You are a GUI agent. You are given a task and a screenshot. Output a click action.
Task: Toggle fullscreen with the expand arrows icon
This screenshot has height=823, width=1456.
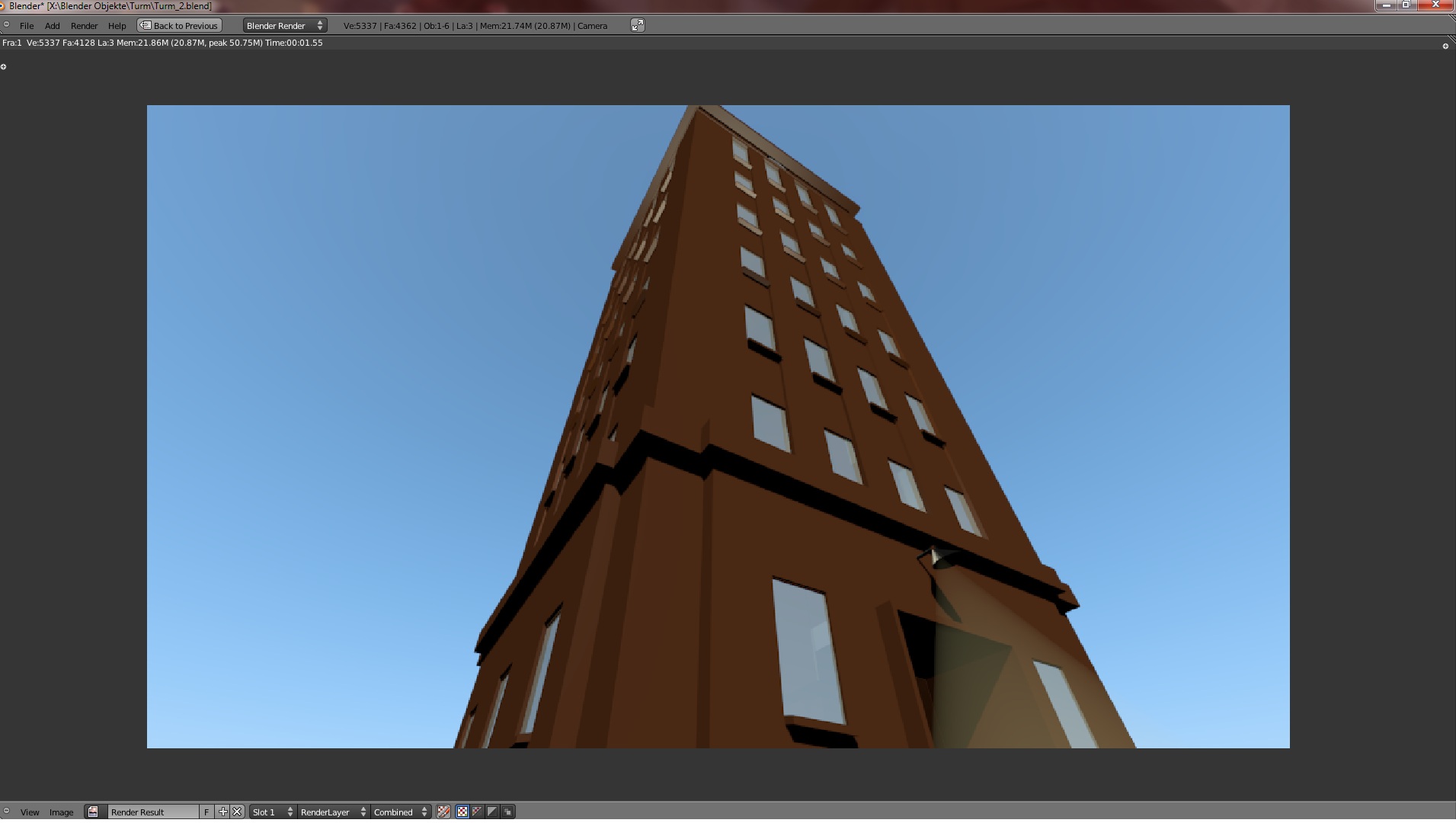click(x=638, y=25)
